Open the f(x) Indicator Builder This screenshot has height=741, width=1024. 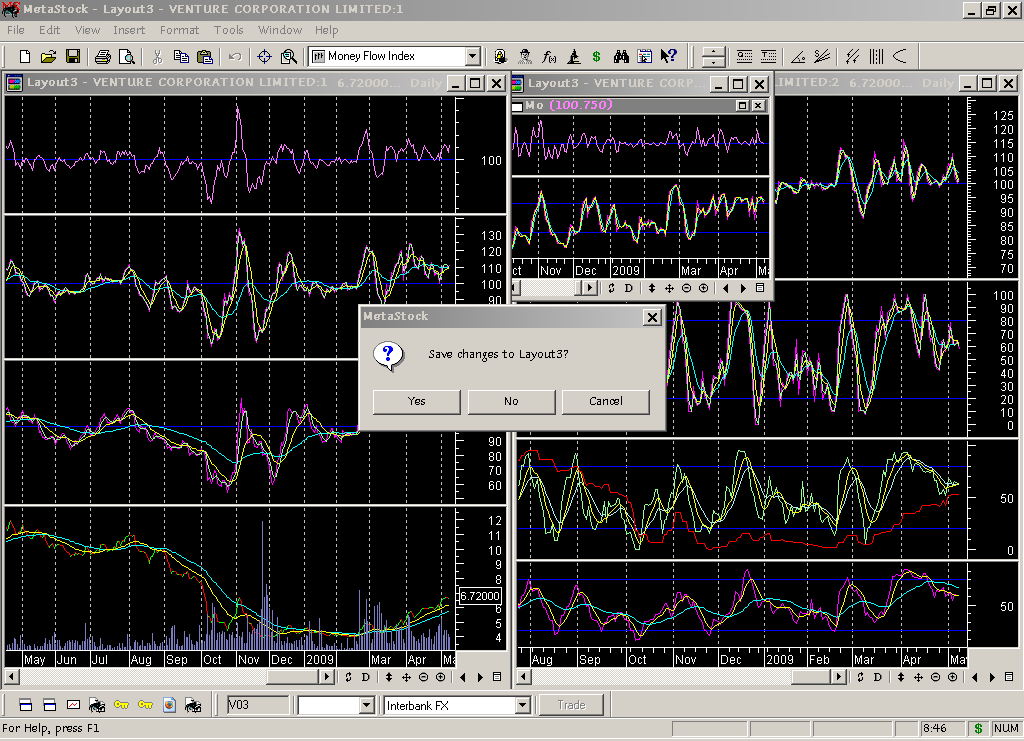[549, 57]
